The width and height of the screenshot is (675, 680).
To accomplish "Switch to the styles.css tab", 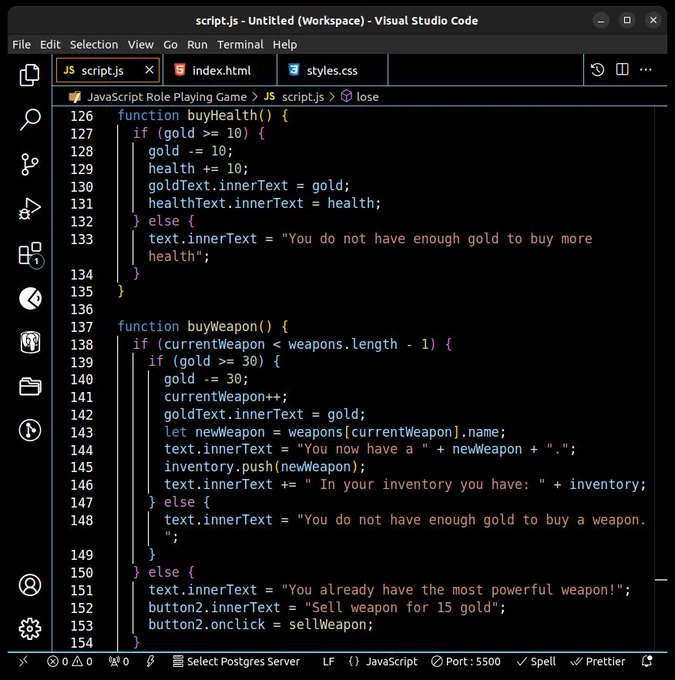I will [x=332, y=70].
